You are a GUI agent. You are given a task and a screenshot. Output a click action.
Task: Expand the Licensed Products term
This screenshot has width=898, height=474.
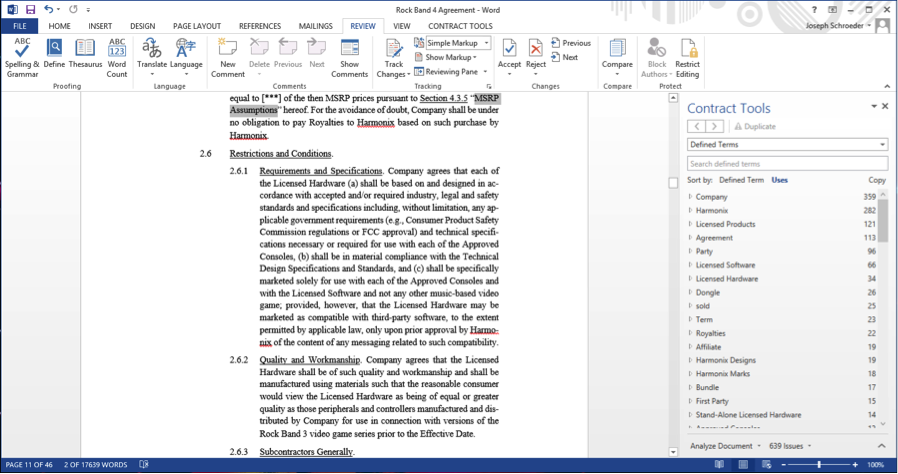[690, 224]
